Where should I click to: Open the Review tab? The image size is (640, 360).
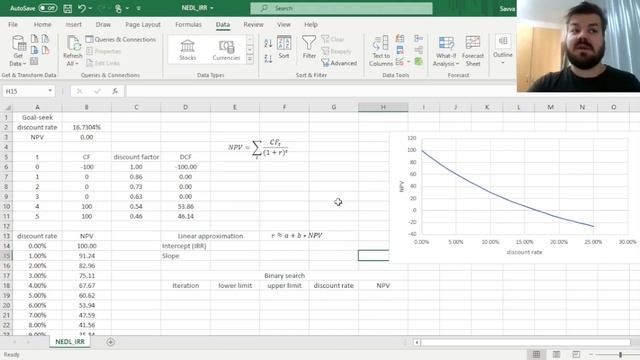(253, 24)
